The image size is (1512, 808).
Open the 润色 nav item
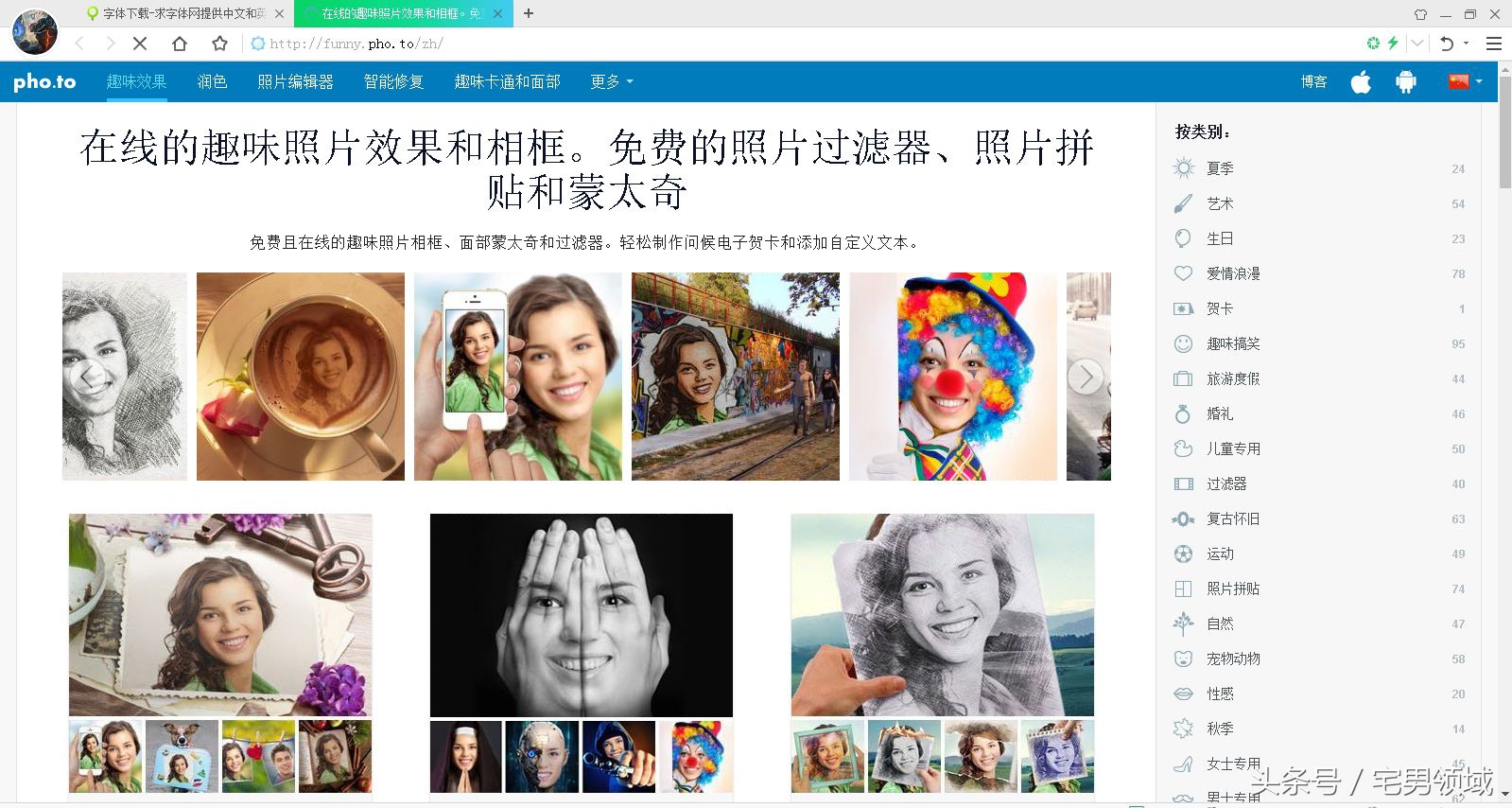click(212, 82)
